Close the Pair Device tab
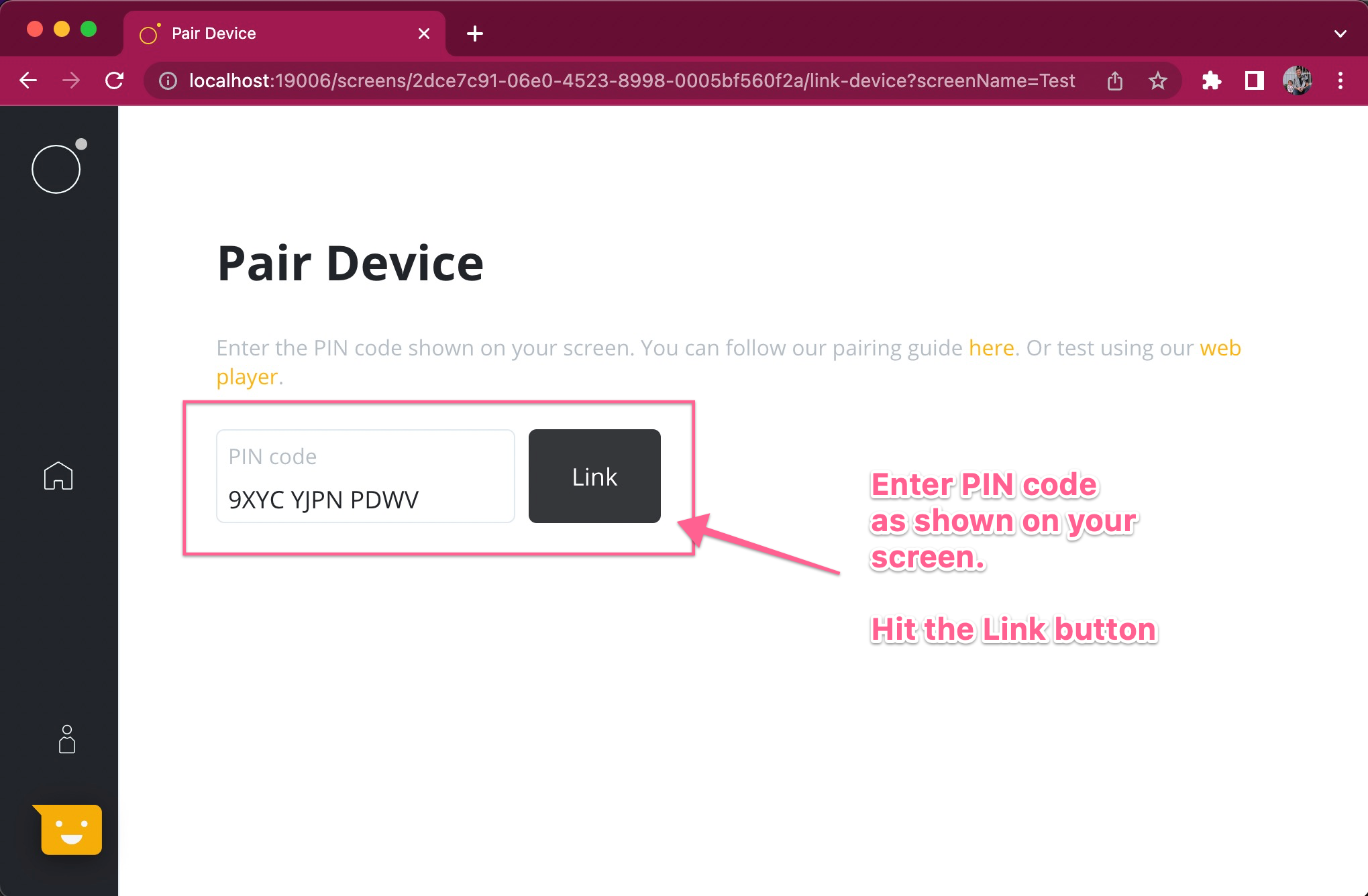This screenshot has height=896, width=1368. 423,34
